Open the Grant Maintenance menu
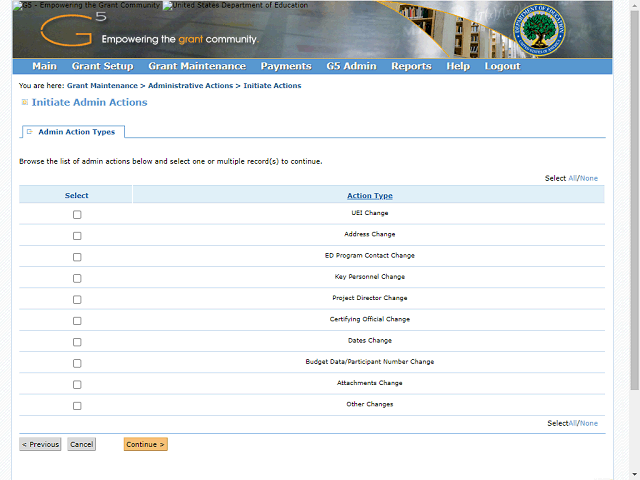Screen dimensions: 640x480 coord(197,66)
